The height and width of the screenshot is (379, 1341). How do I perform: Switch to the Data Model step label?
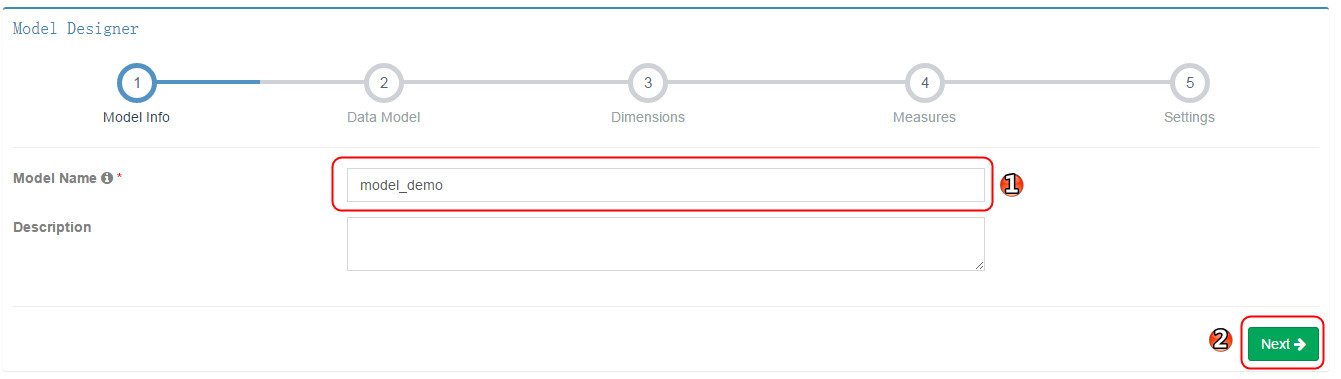[x=383, y=117]
